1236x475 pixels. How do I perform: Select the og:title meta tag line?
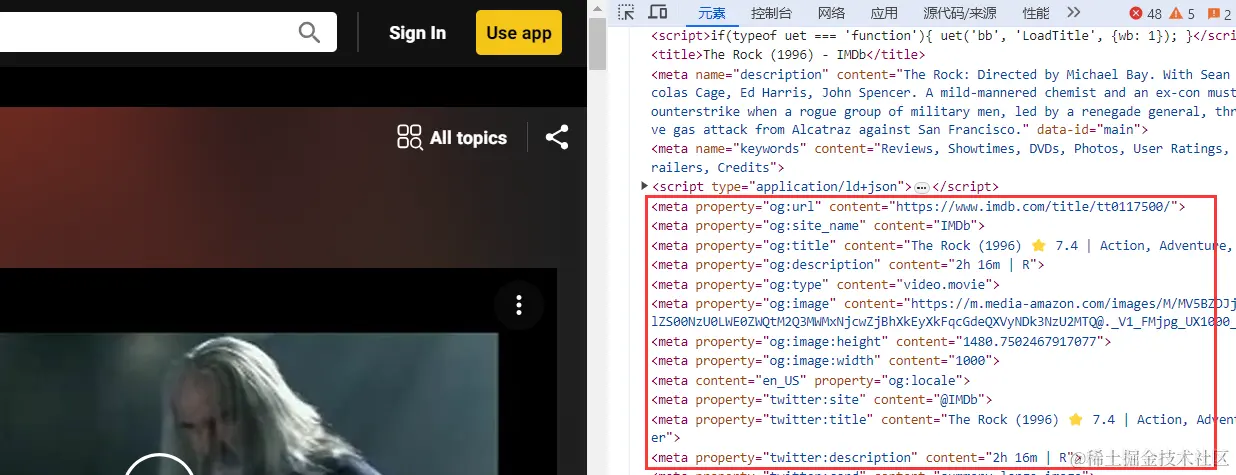coord(941,246)
